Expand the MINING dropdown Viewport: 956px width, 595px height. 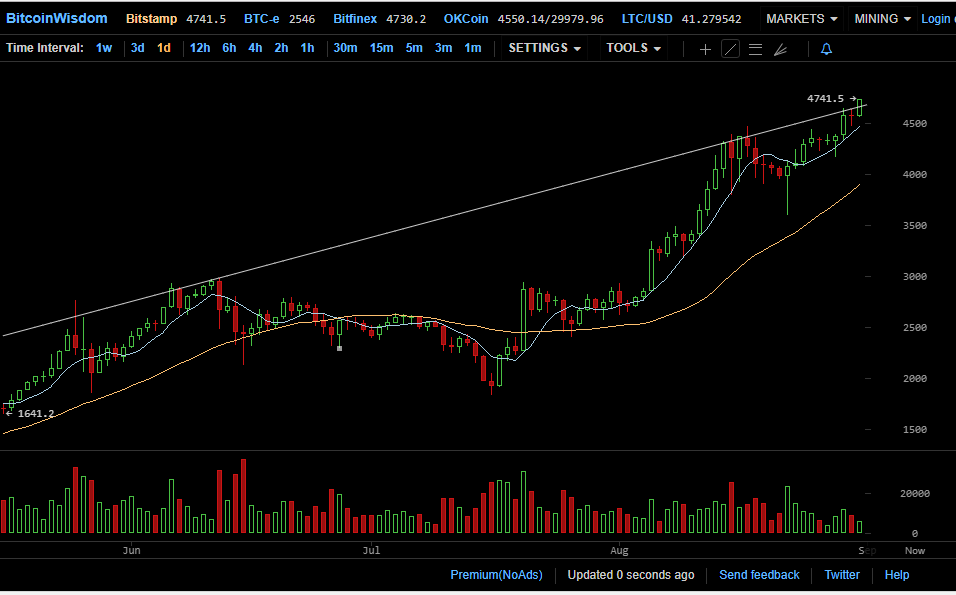click(x=882, y=19)
